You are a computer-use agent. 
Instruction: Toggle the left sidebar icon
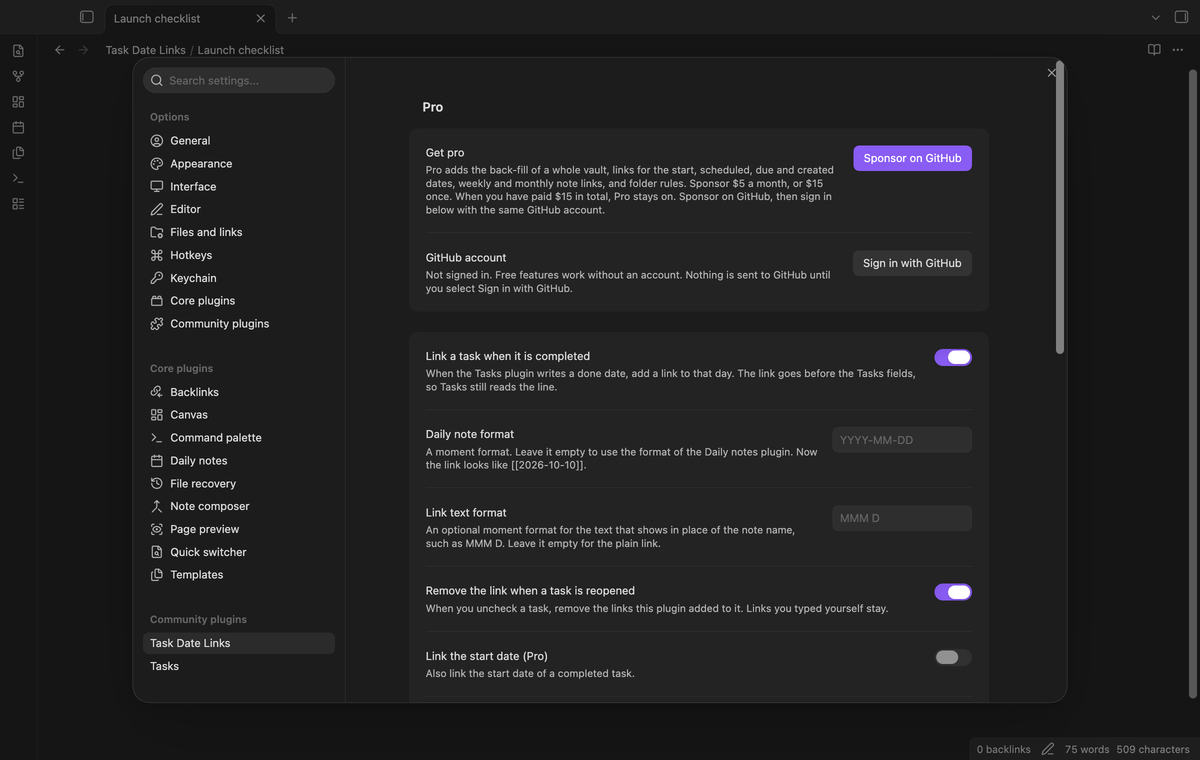pos(87,17)
